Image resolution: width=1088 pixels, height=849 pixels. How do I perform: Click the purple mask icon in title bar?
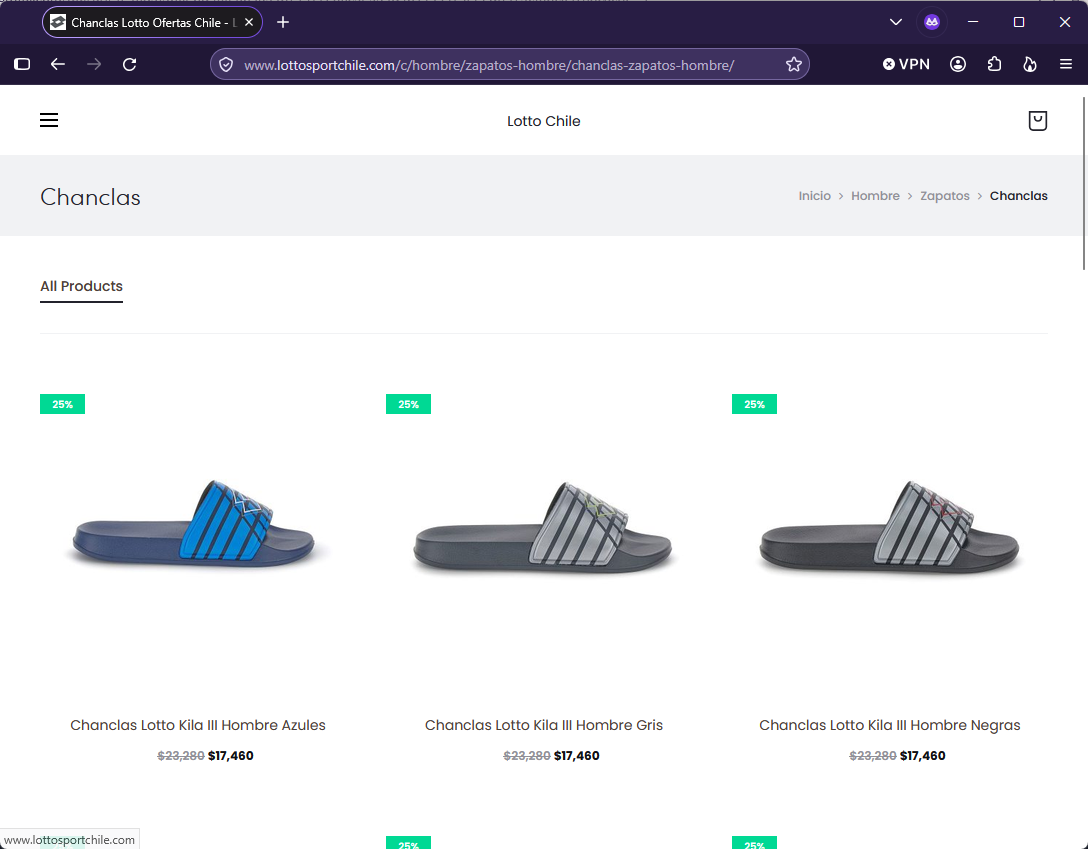coord(932,22)
